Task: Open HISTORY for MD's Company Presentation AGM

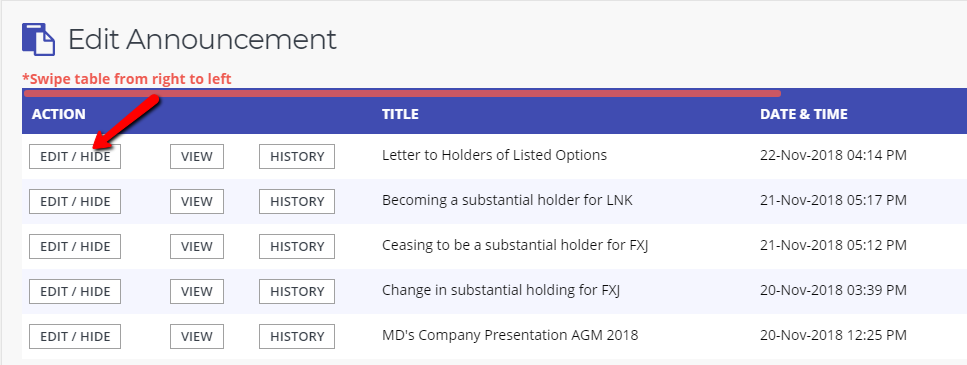Action: click(297, 337)
